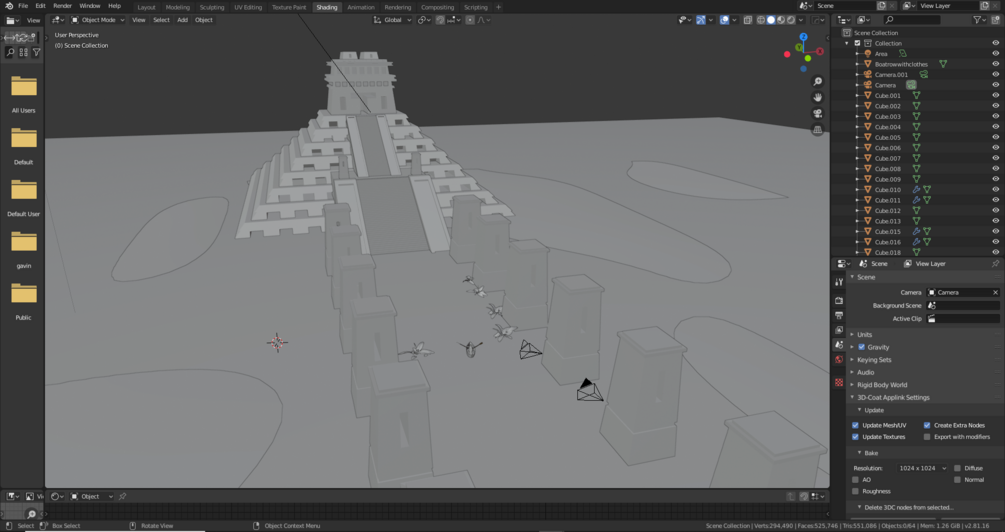Expand the Rigid Body World panel
Viewport: 1005px width, 532px height.
pos(882,385)
